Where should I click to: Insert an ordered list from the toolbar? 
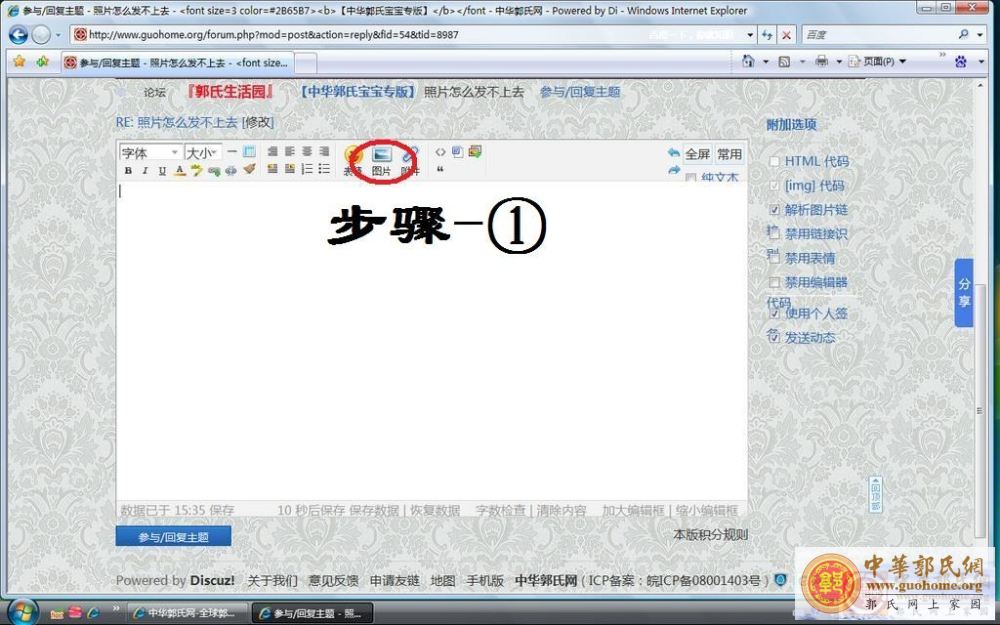pyautogui.click(x=307, y=170)
